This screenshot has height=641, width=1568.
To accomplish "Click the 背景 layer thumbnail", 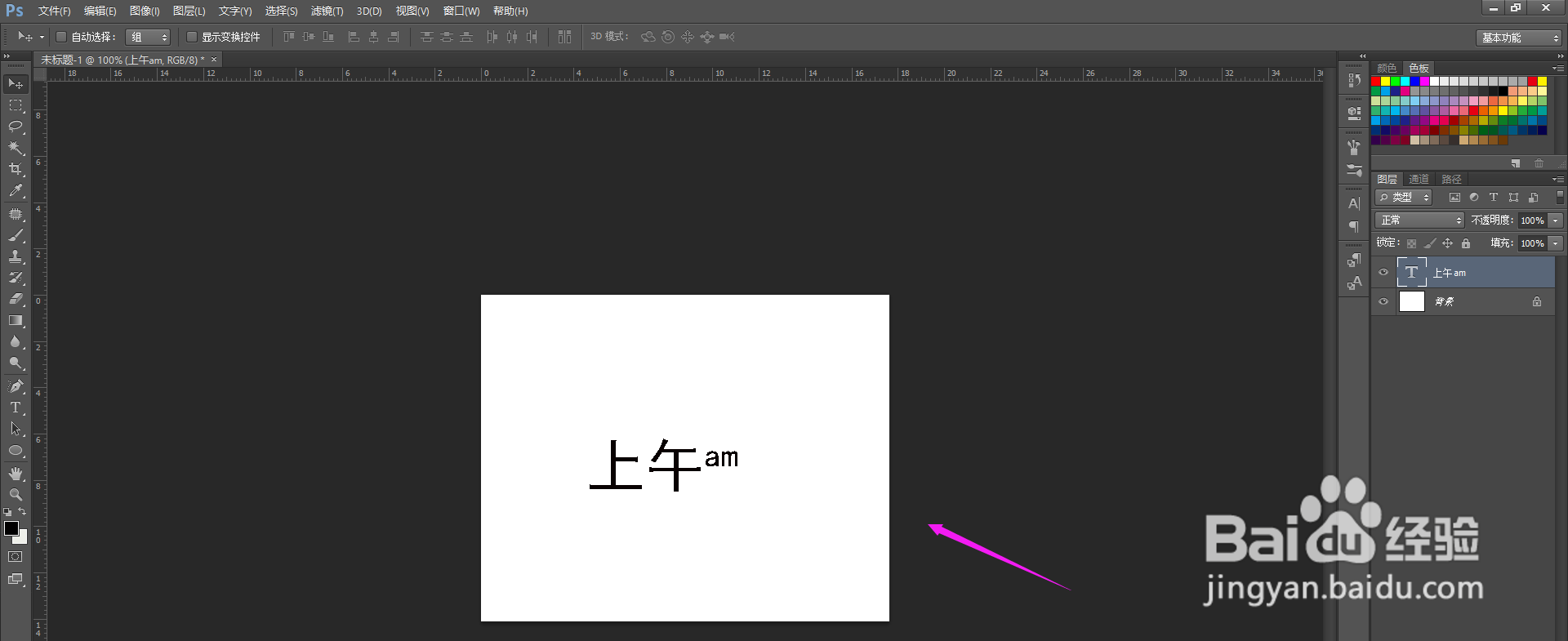I will coord(1412,301).
